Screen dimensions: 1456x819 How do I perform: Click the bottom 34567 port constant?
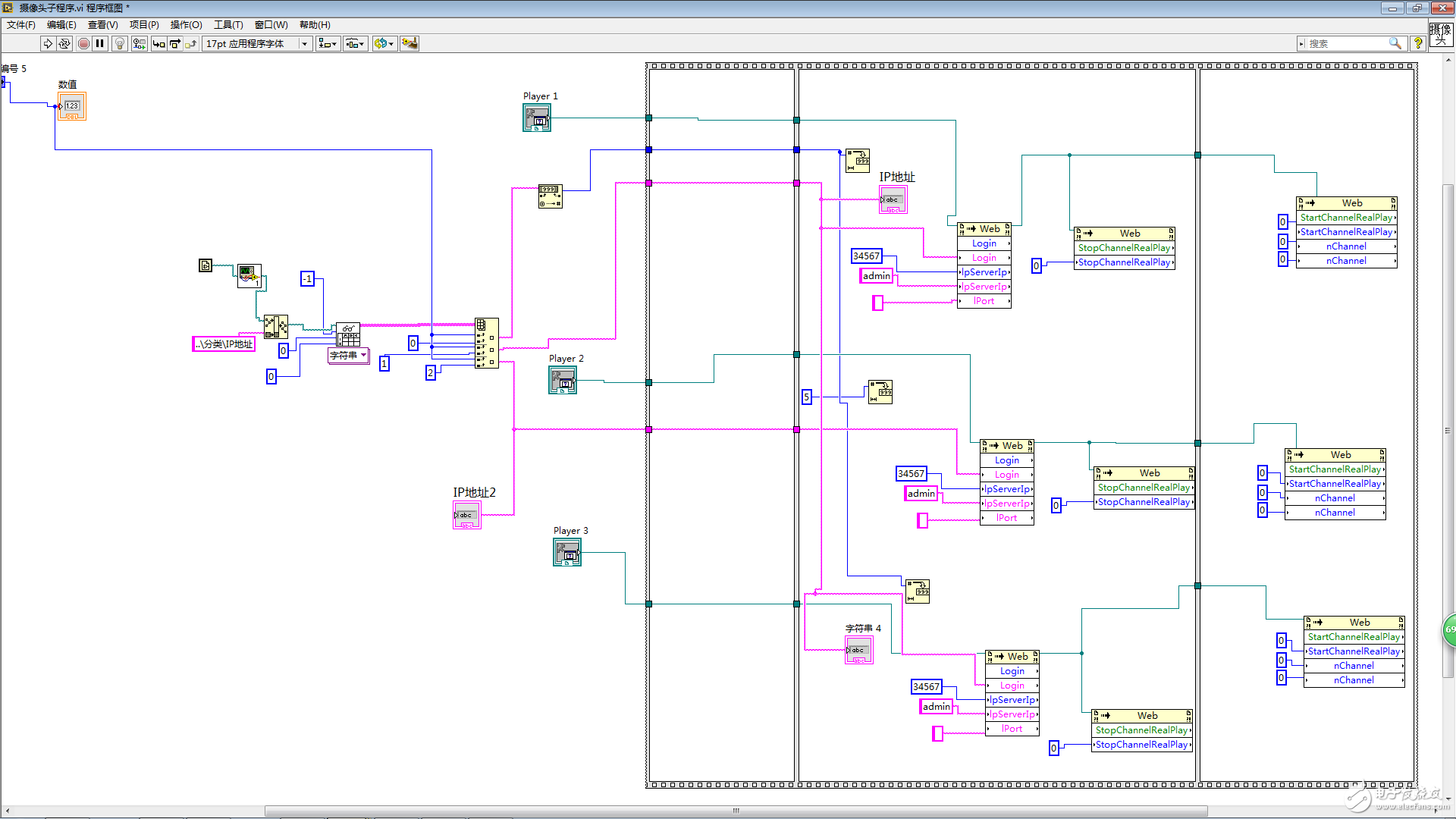(926, 686)
